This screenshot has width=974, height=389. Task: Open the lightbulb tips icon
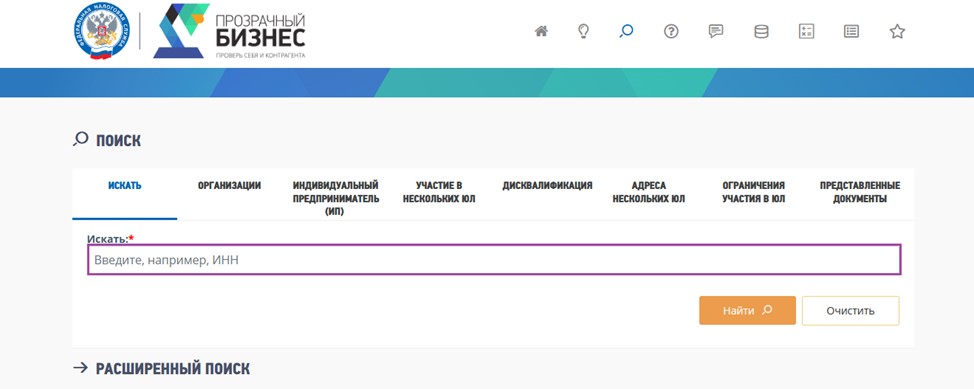click(x=583, y=31)
